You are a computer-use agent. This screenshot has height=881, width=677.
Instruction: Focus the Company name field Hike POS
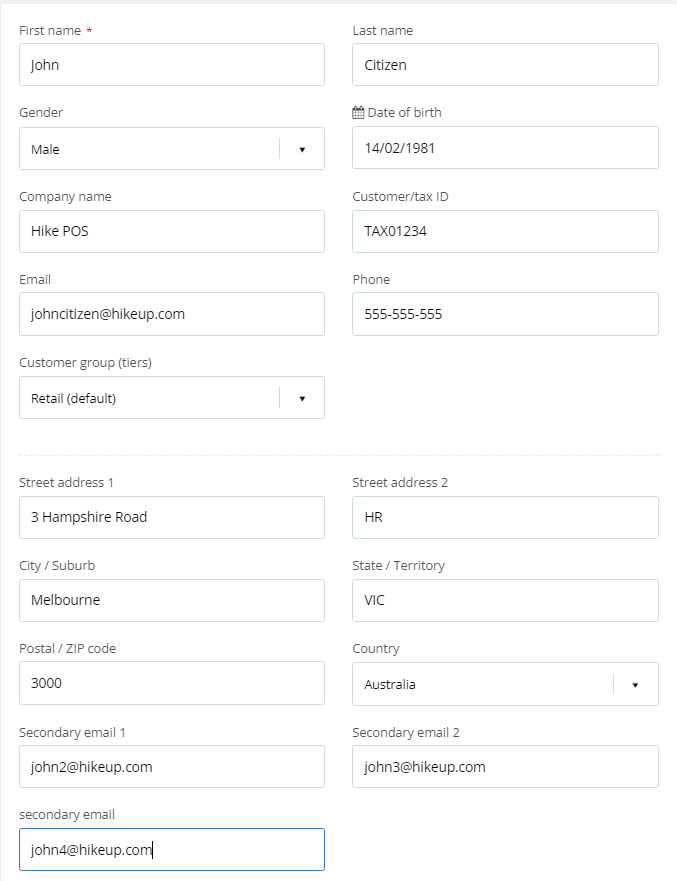[x=172, y=231]
